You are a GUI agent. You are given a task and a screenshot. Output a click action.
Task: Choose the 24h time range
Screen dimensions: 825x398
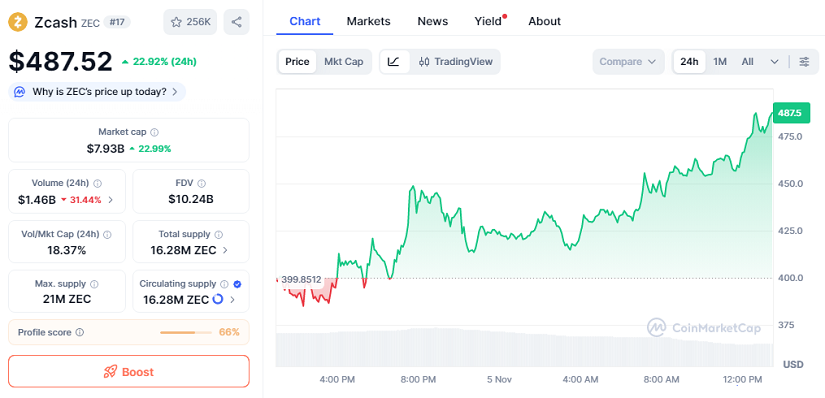(689, 62)
